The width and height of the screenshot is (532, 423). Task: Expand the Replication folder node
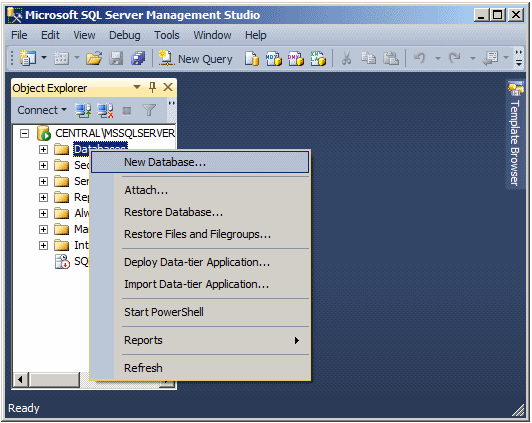(43, 197)
